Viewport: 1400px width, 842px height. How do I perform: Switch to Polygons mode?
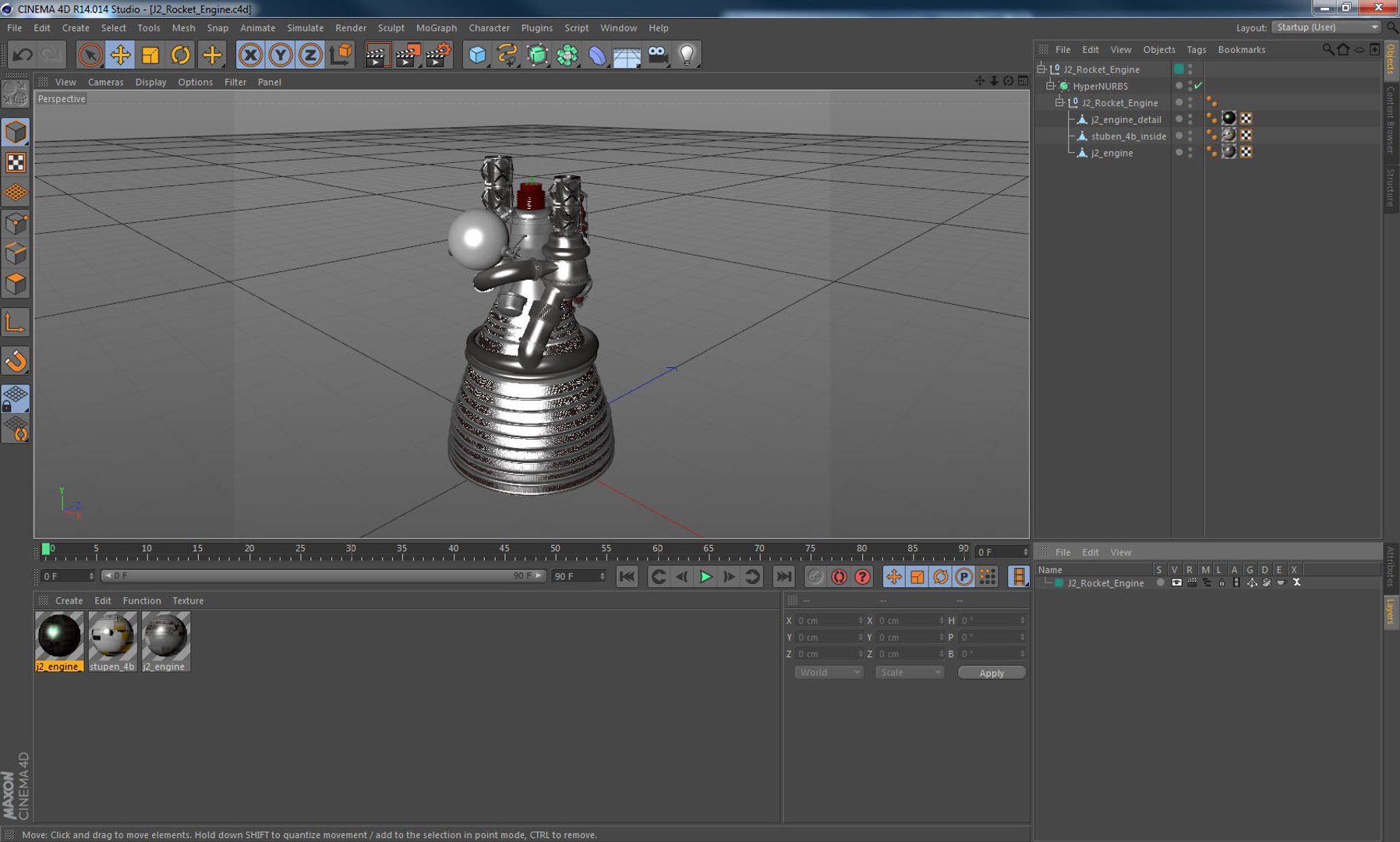point(16,284)
